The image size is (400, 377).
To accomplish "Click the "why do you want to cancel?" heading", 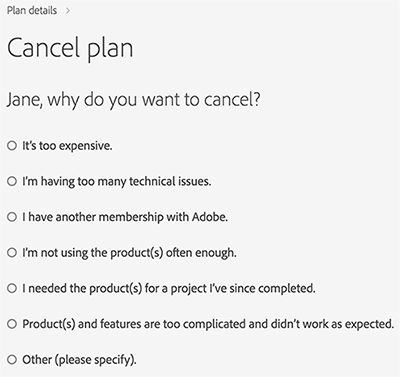I will [x=154, y=100].
